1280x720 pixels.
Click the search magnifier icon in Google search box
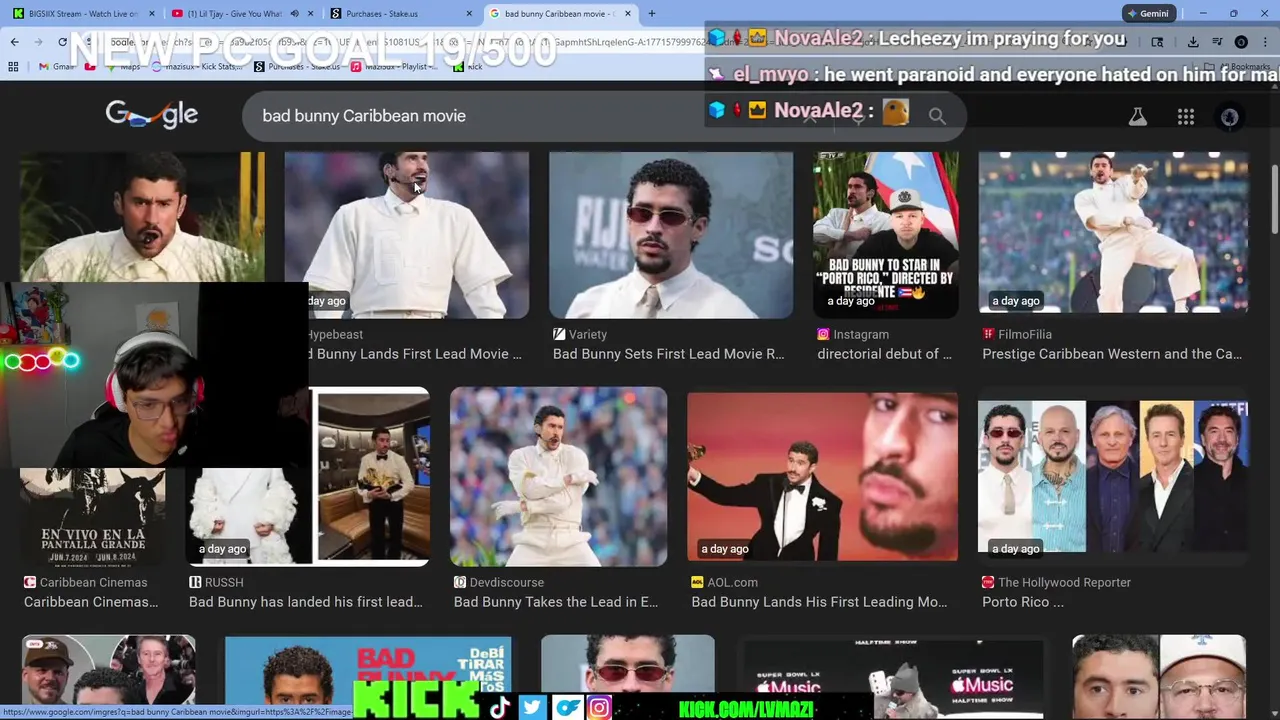[937, 116]
